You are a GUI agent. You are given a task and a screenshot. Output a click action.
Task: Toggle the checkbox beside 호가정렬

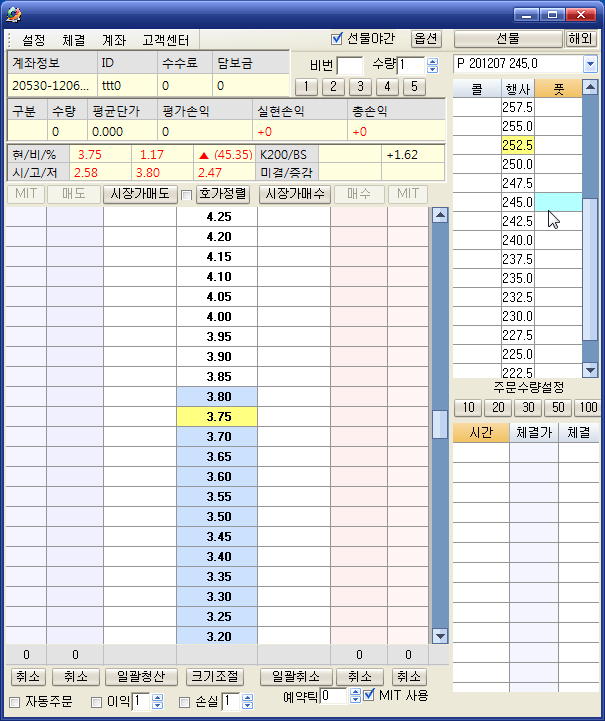tap(186, 195)
